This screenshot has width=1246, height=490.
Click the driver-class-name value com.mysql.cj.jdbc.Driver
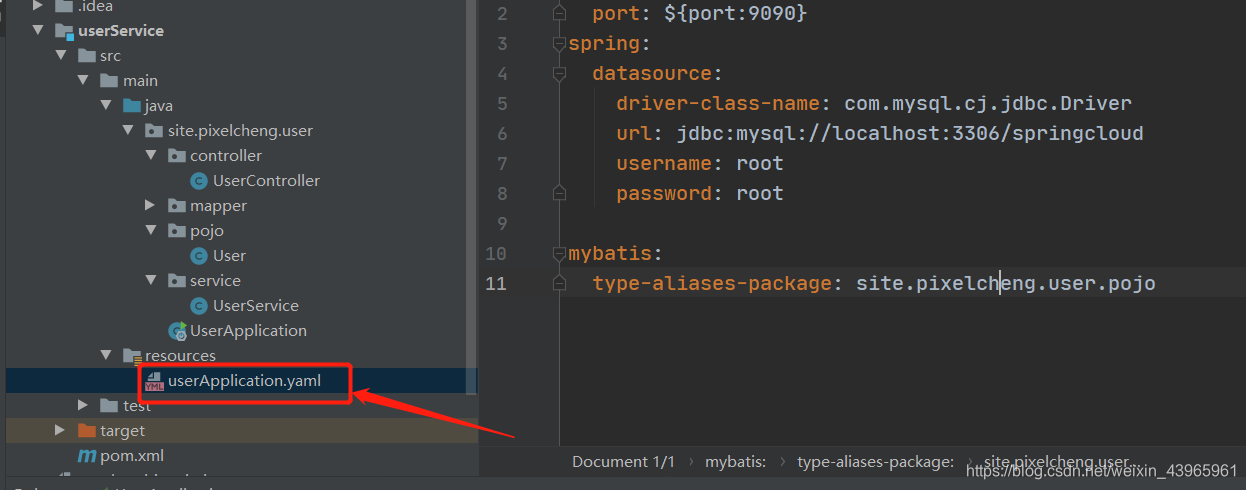click(988, 103)
